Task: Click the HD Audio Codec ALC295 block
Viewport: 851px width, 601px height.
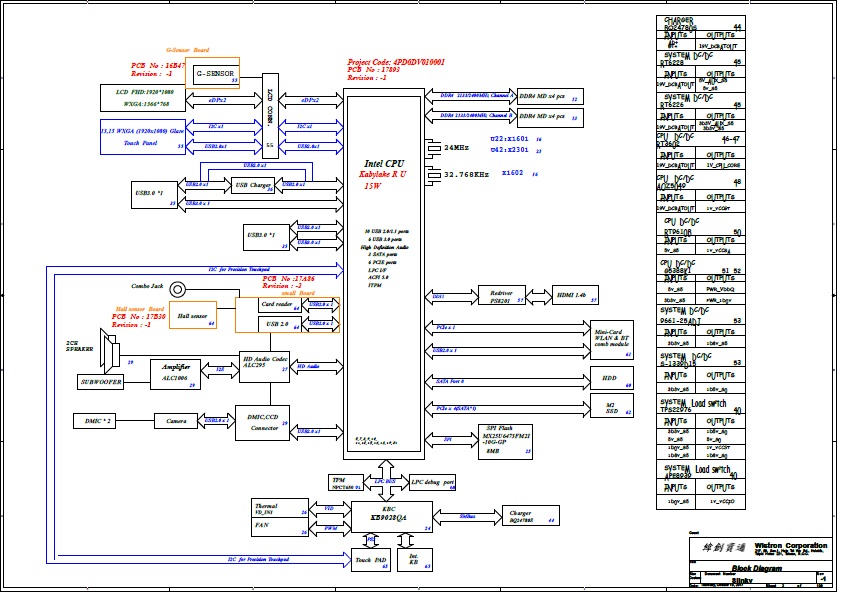Action: [264, 362]
